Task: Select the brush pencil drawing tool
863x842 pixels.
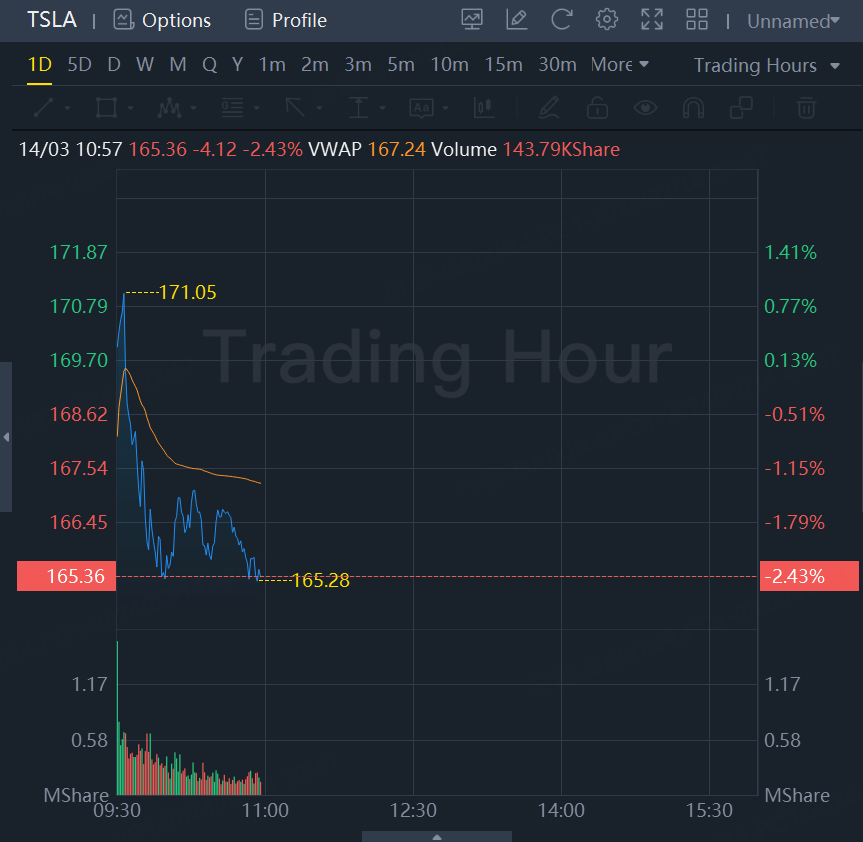Action: coord(549,108)
